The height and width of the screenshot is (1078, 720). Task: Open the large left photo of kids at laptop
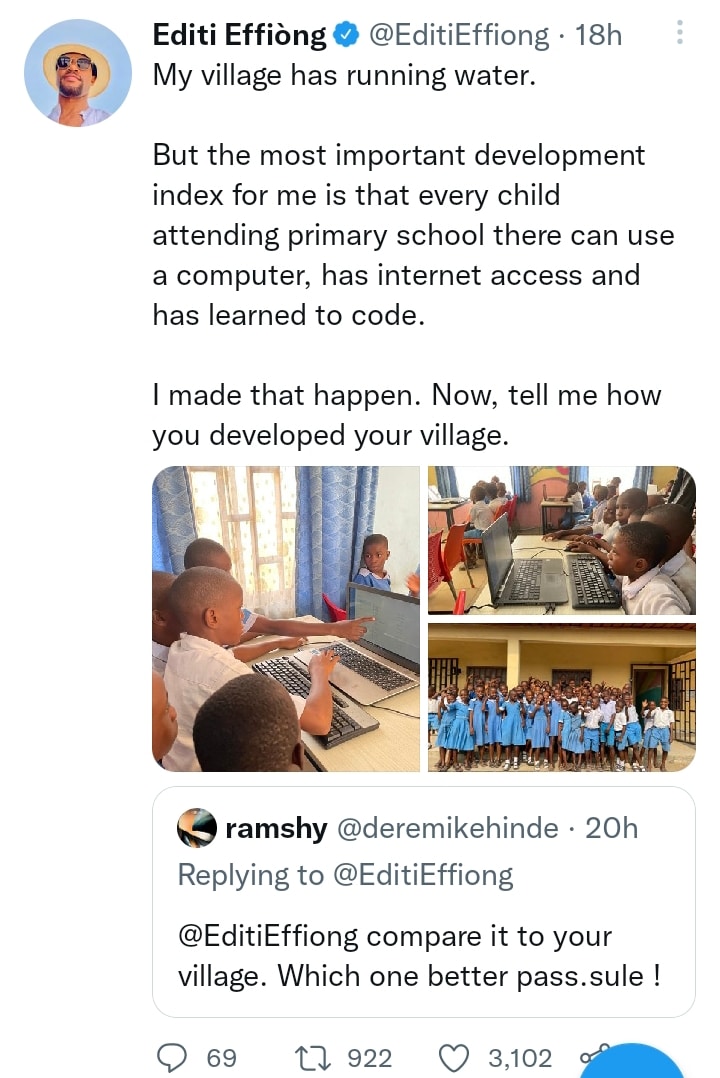286,619
